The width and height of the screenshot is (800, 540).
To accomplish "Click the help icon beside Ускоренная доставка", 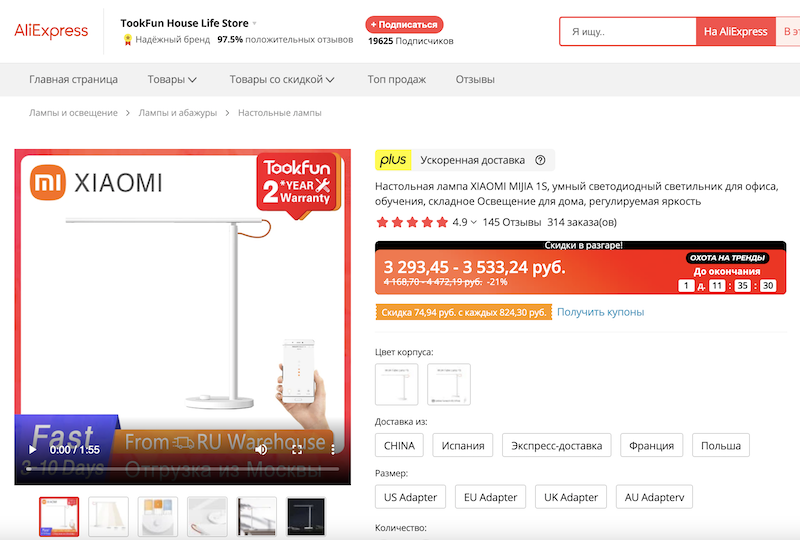I will [540, 160].
